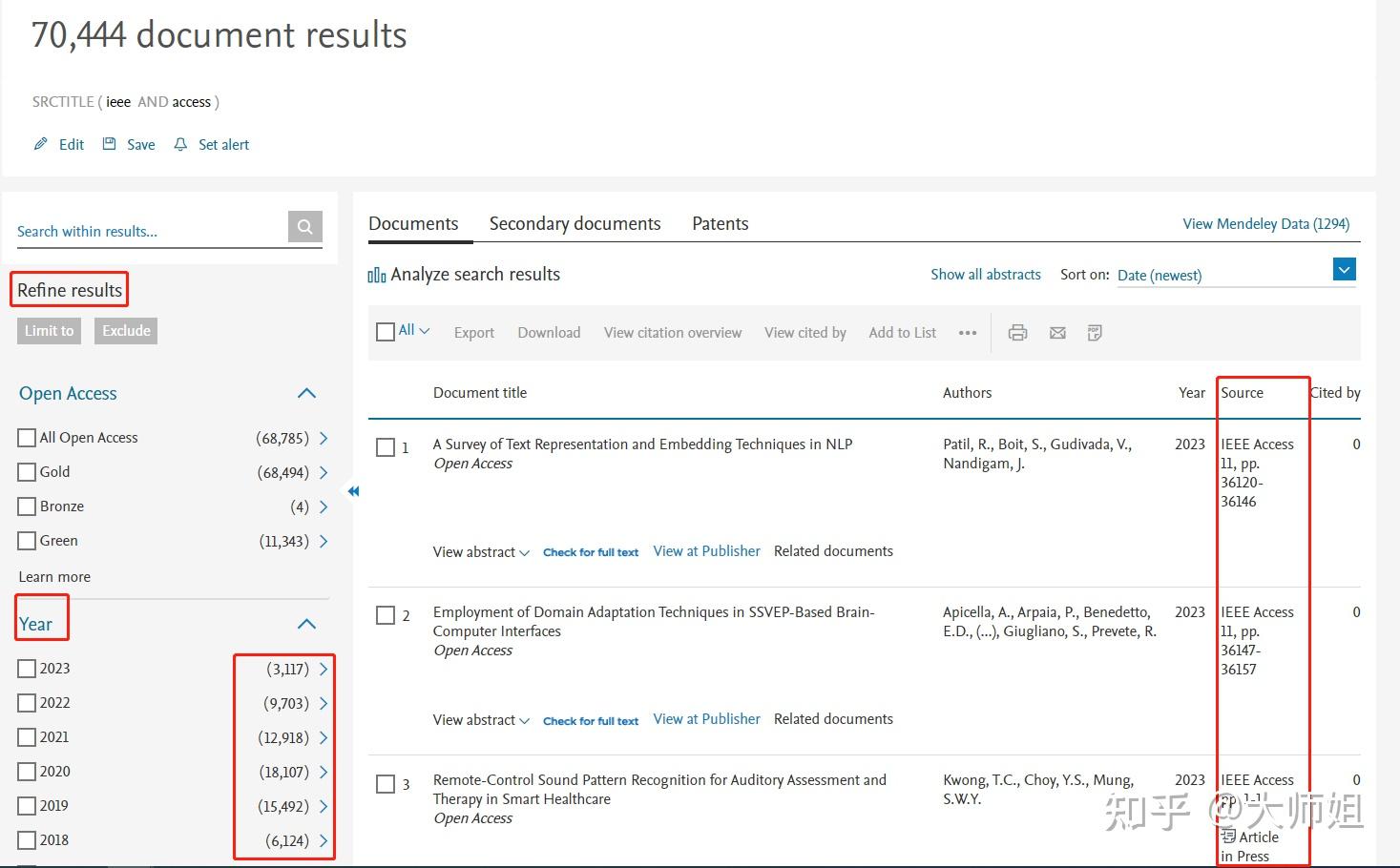This screenshot has height=868, width=1400.
Task: Open View Mendeley Data link
Action: click(1265, 224)
